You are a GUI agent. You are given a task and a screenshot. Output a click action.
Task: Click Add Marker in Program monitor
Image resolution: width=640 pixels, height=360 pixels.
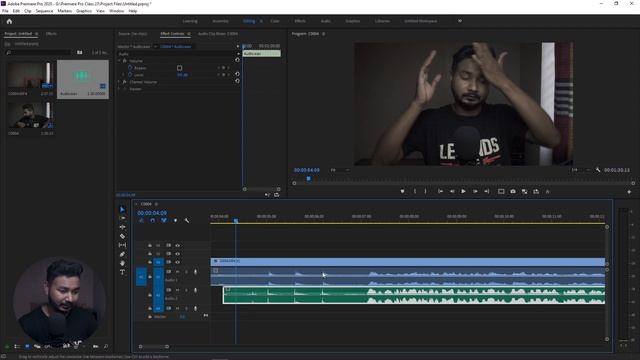coord(402,191)
